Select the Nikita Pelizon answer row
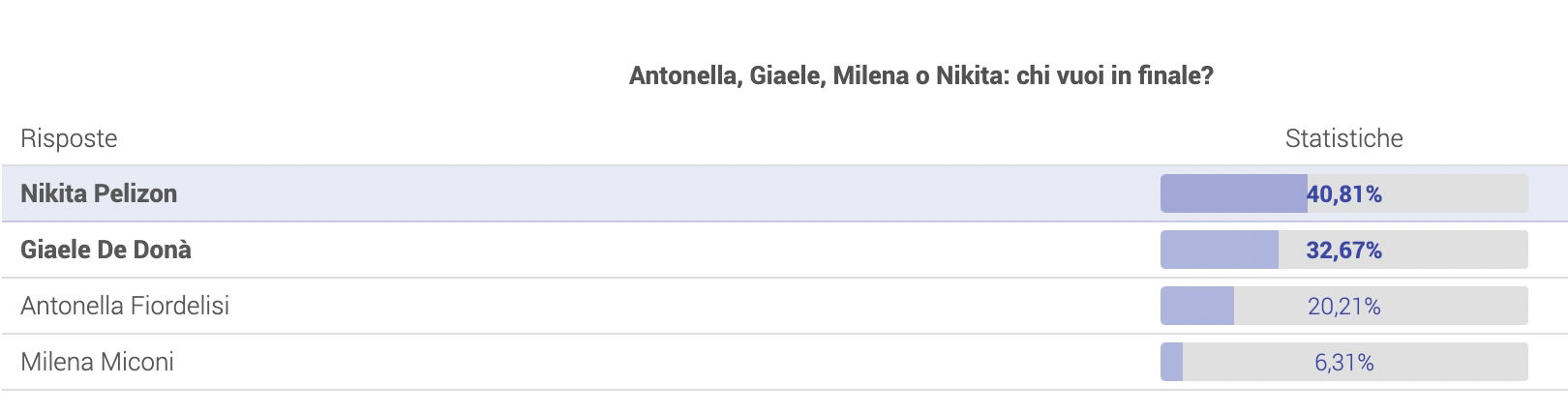The height and width of the screenshot is (414, 1568). click(784, 193)
